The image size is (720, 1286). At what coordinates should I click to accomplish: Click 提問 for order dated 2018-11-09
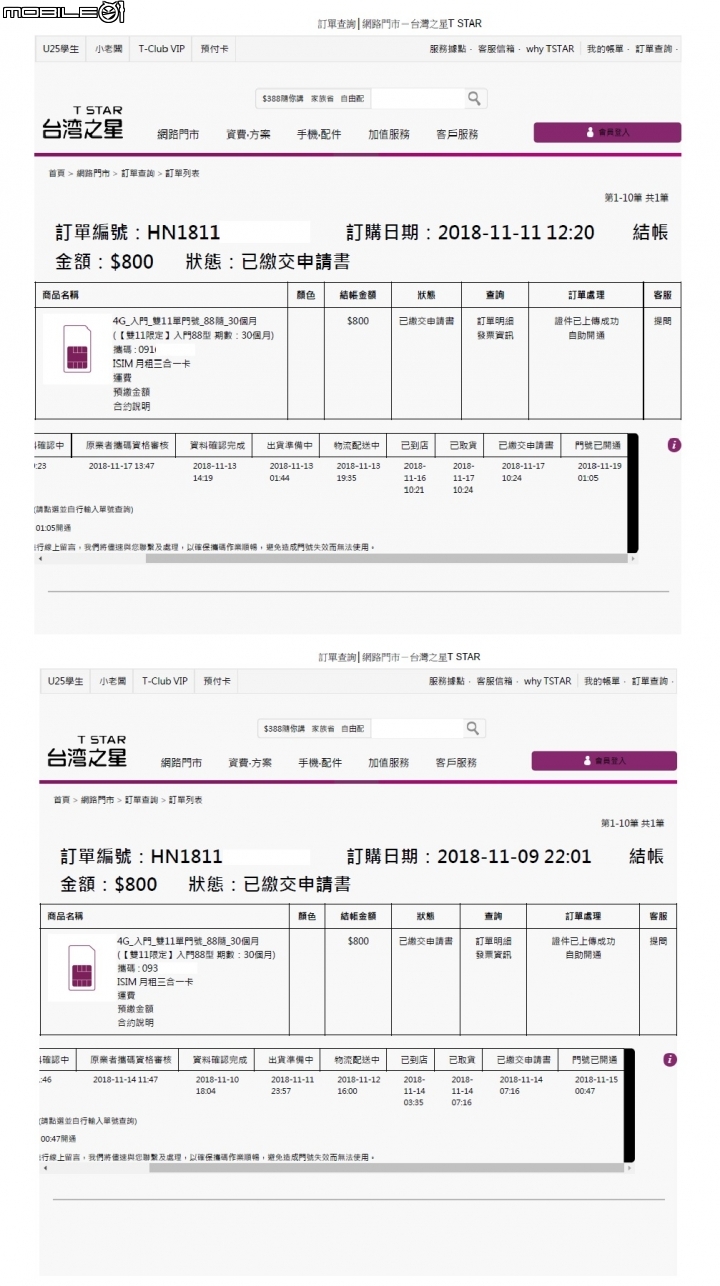point(659,941)
